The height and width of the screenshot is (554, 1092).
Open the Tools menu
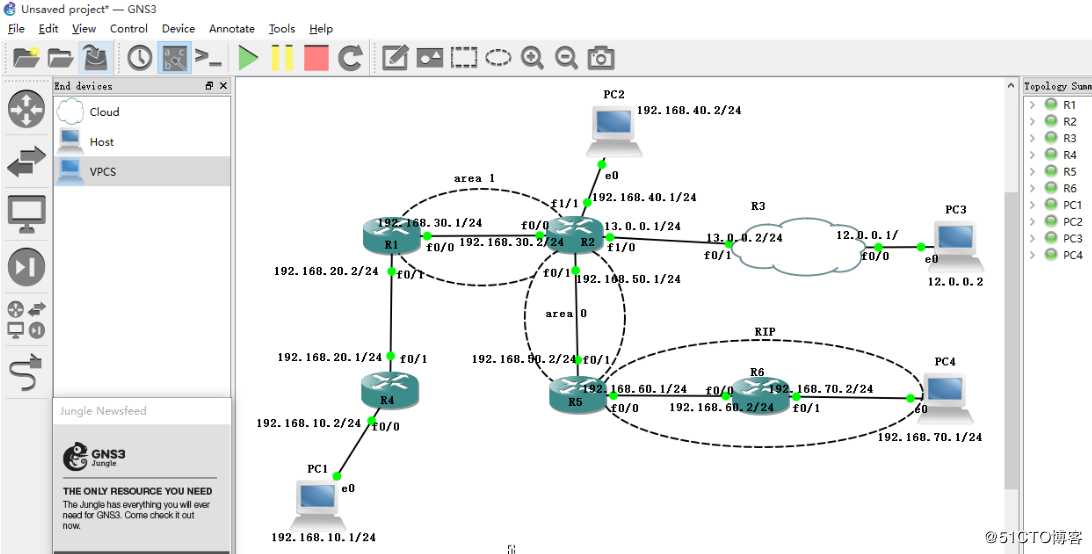282,29
